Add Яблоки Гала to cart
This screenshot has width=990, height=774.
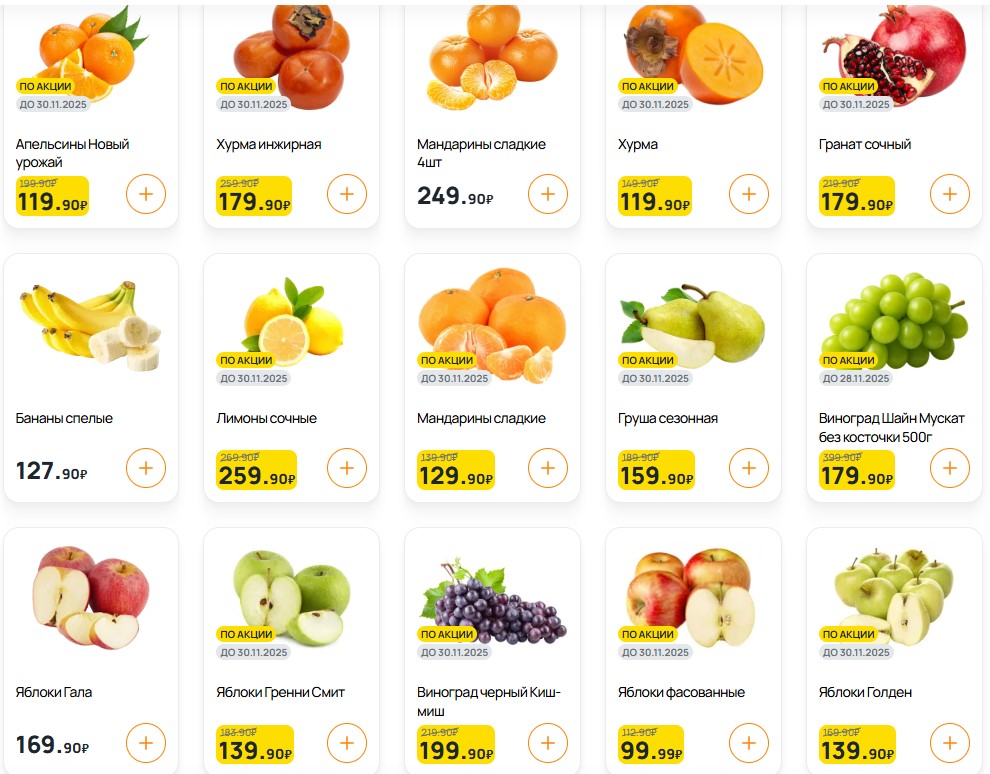[146, 742]
